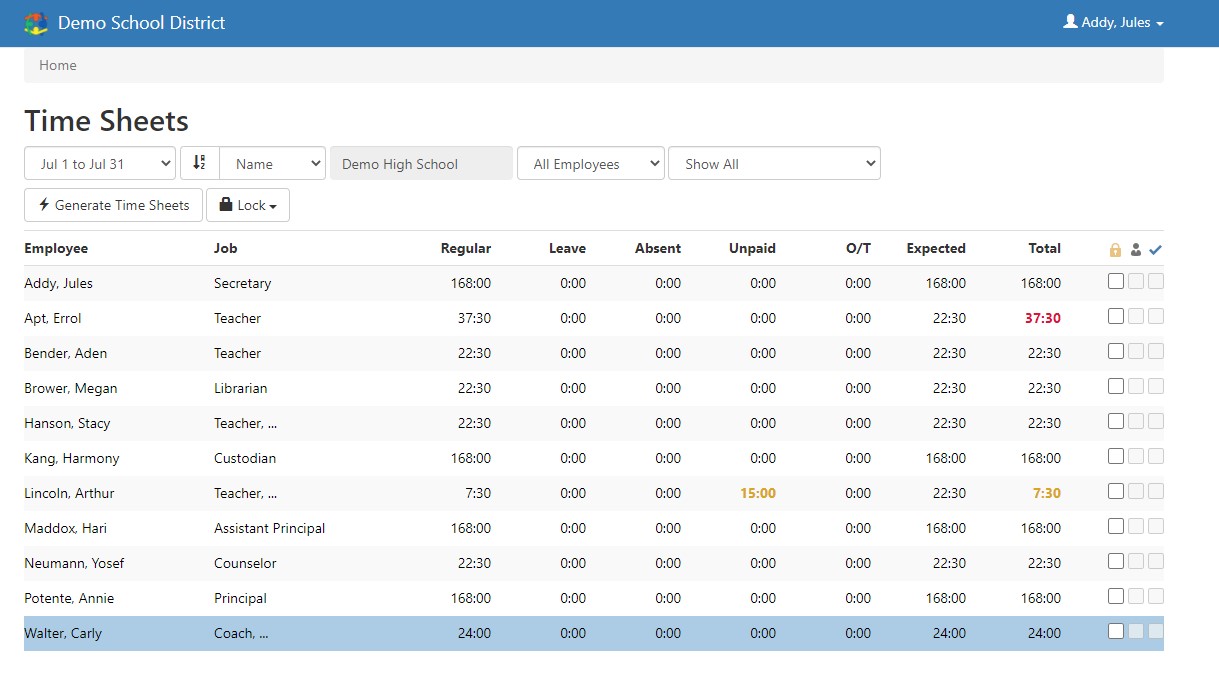Open the Addy, Jules account menu
1219x693 pixels.
point(1113,22)
